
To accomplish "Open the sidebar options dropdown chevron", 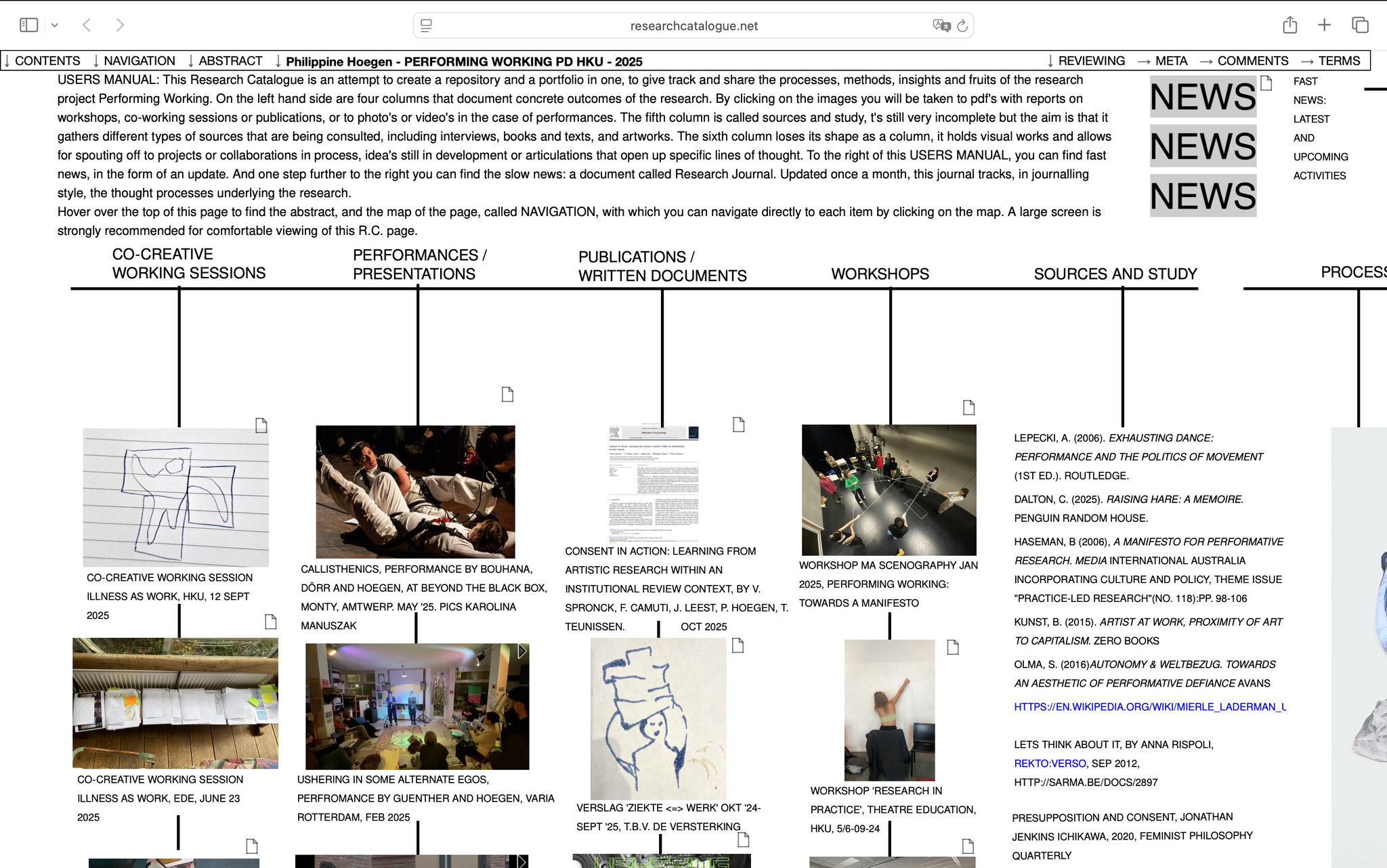I will pos(55,26).
